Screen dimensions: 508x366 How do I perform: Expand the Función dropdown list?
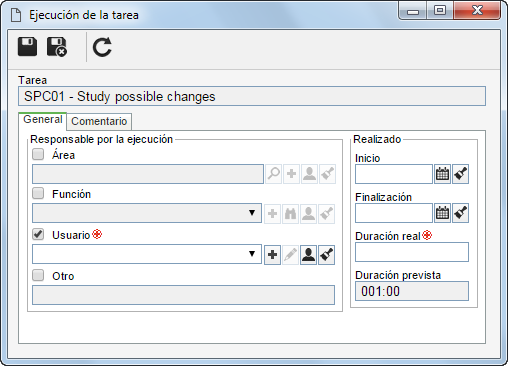point(252,213)
